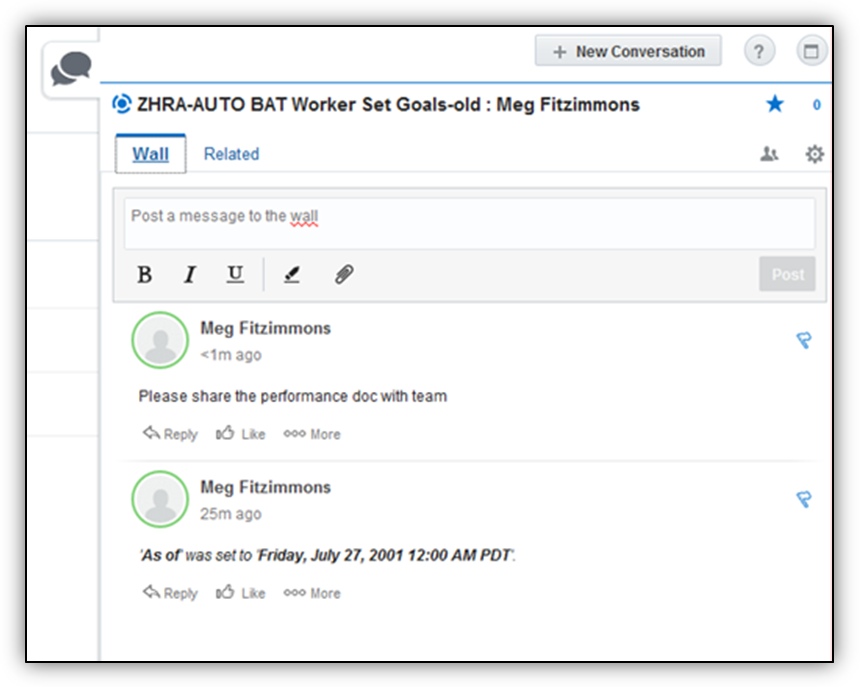Switch to the Related tab
860x687 pixels.
(x=231, y=154)
